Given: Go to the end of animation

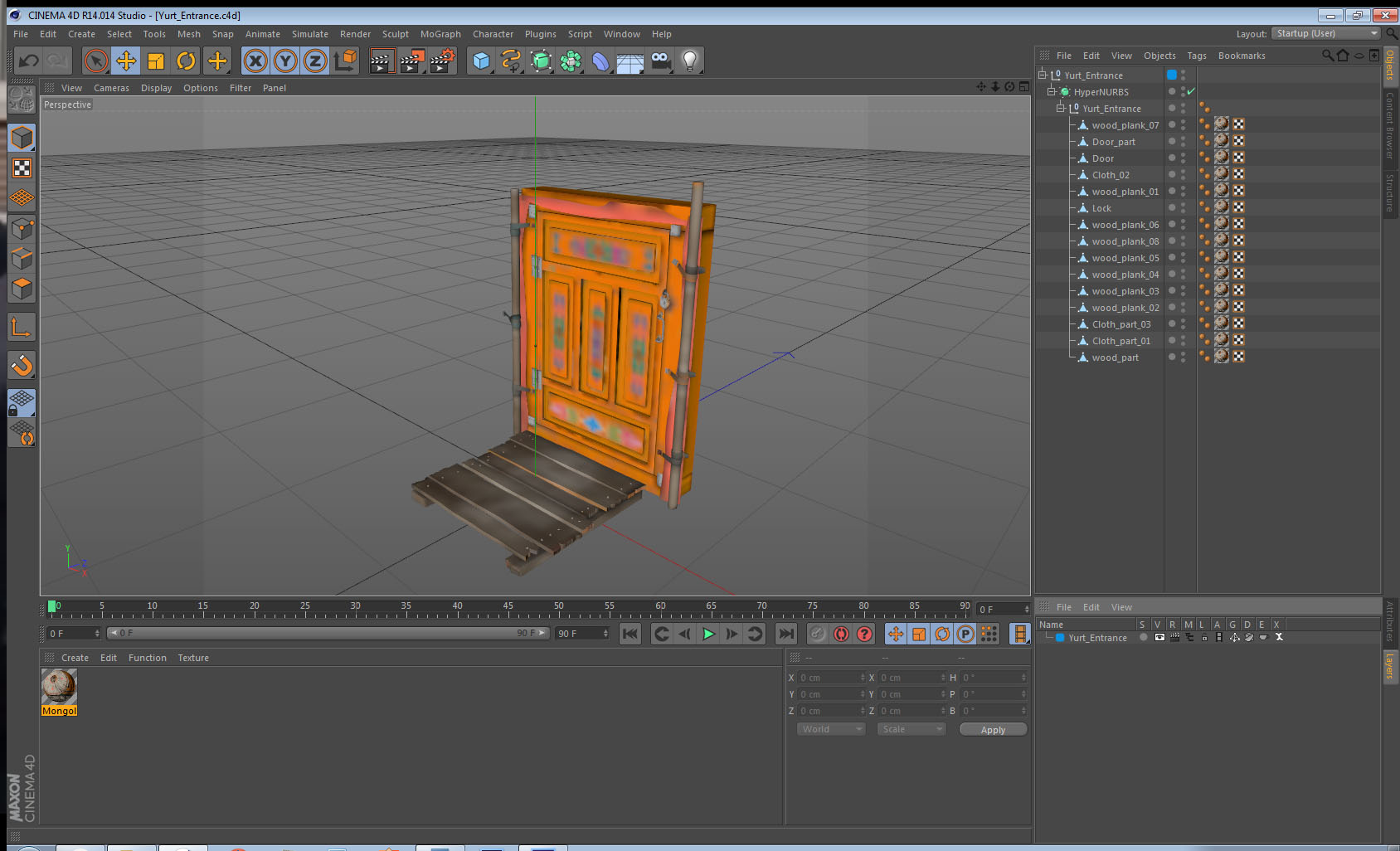Looking at the screenshot, I should [x=785, y=634].
